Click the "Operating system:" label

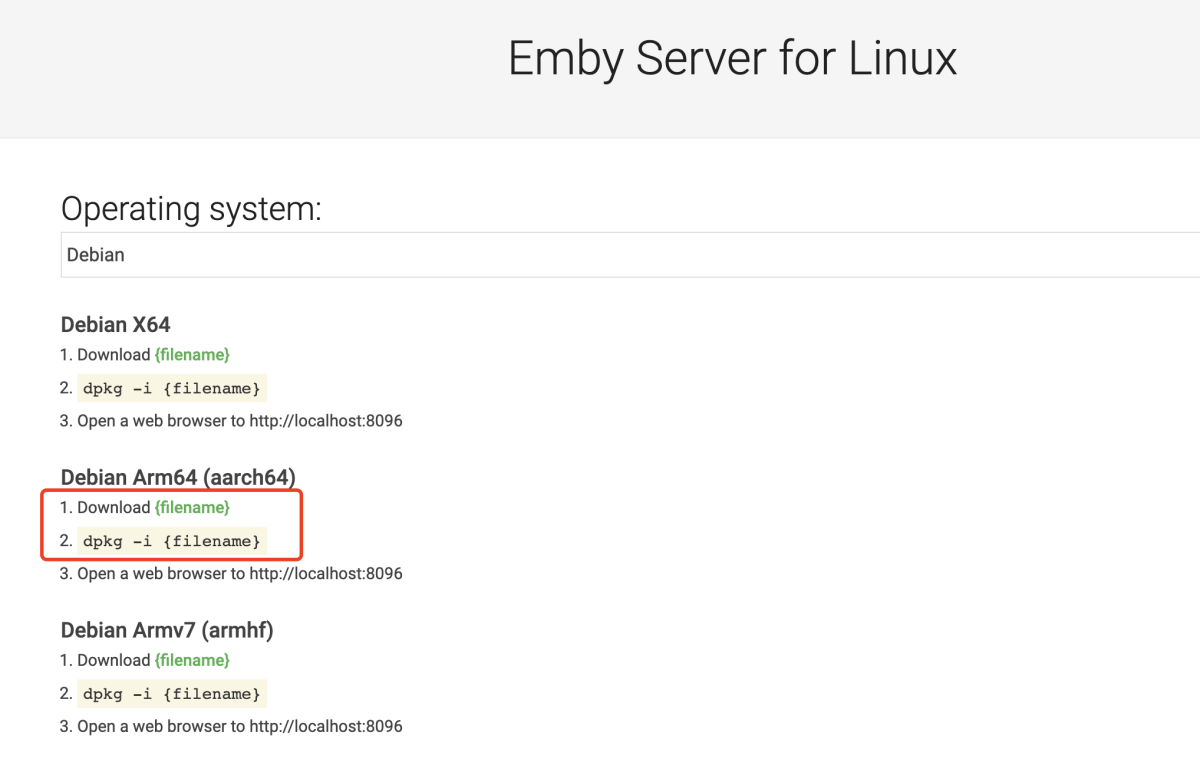click(191, 209)
